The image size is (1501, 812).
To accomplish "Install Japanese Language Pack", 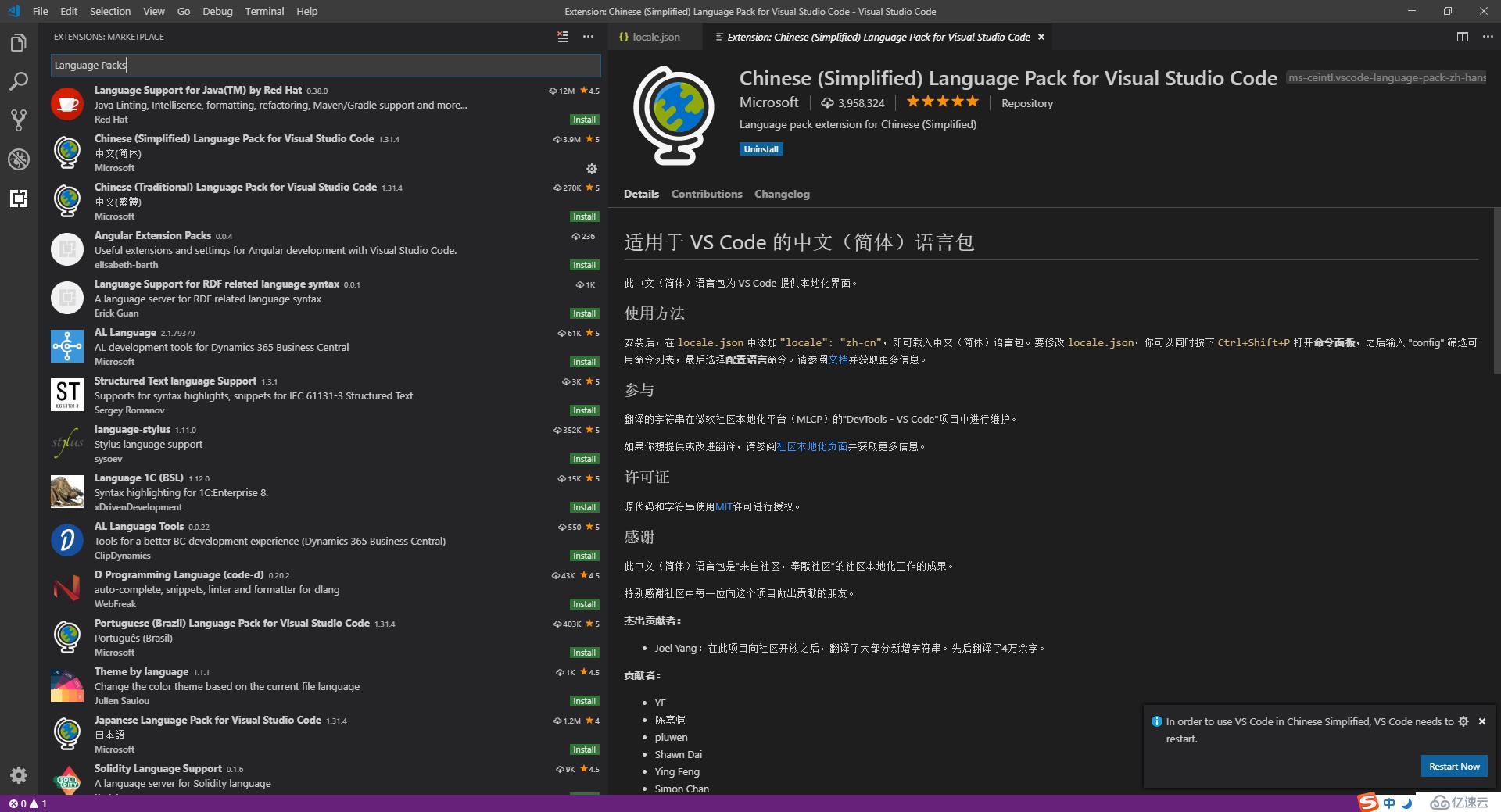I will [x=584, y=749].
